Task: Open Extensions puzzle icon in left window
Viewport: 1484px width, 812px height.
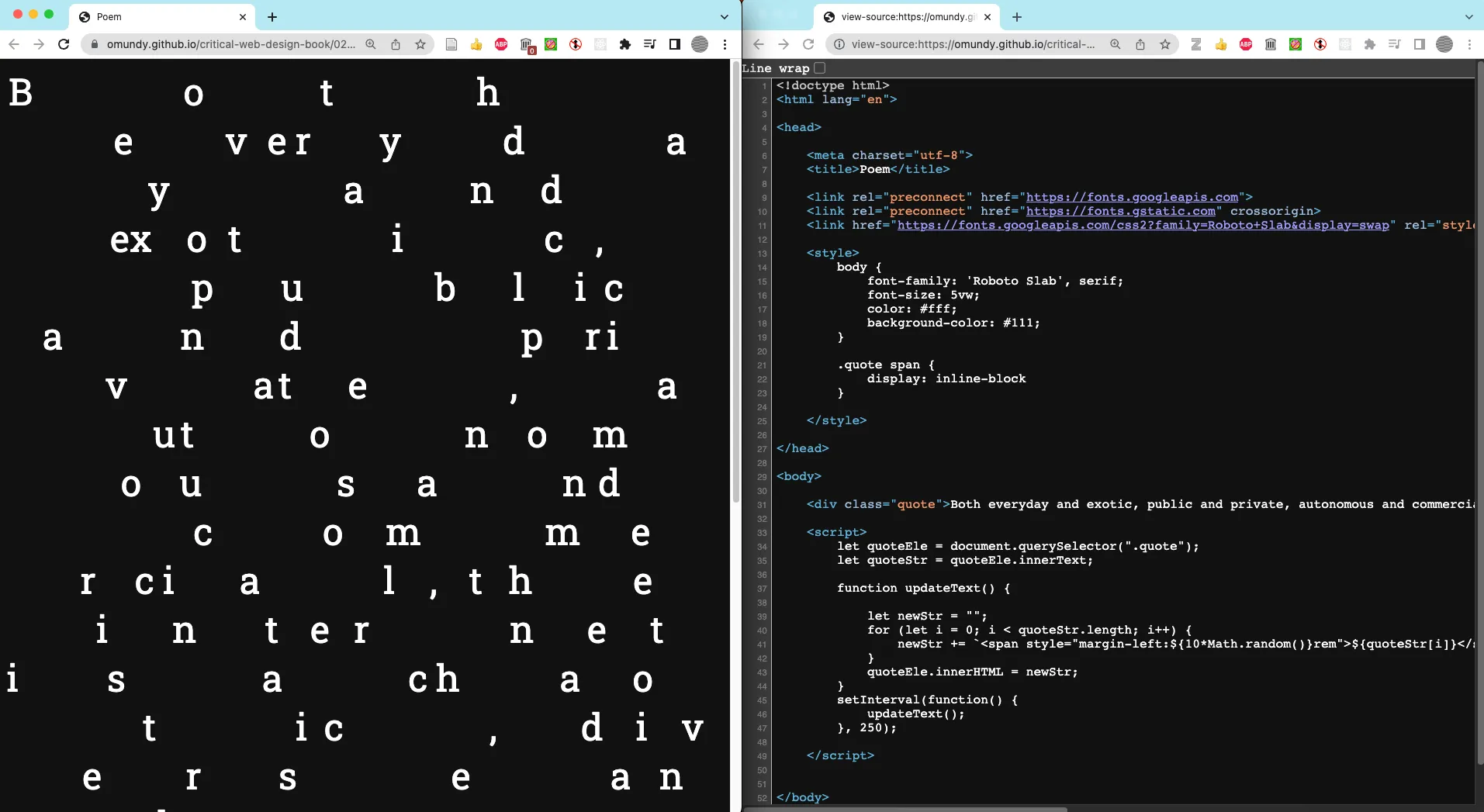Action: pos(625,44)
